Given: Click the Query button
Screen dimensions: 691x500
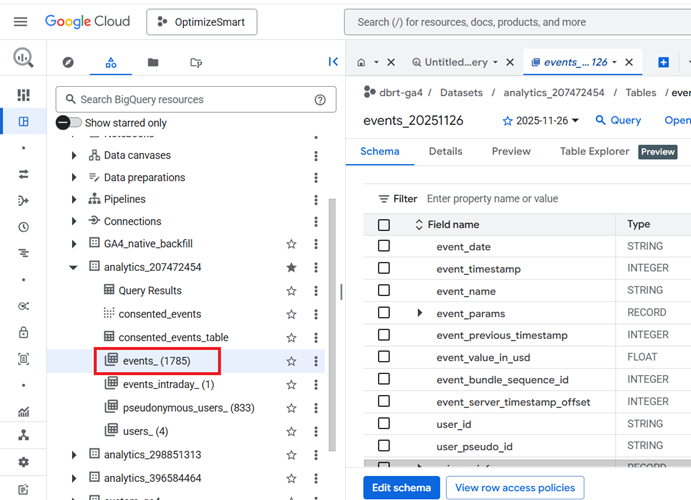Looking at the screenshot, I should (x=618, y=120).
